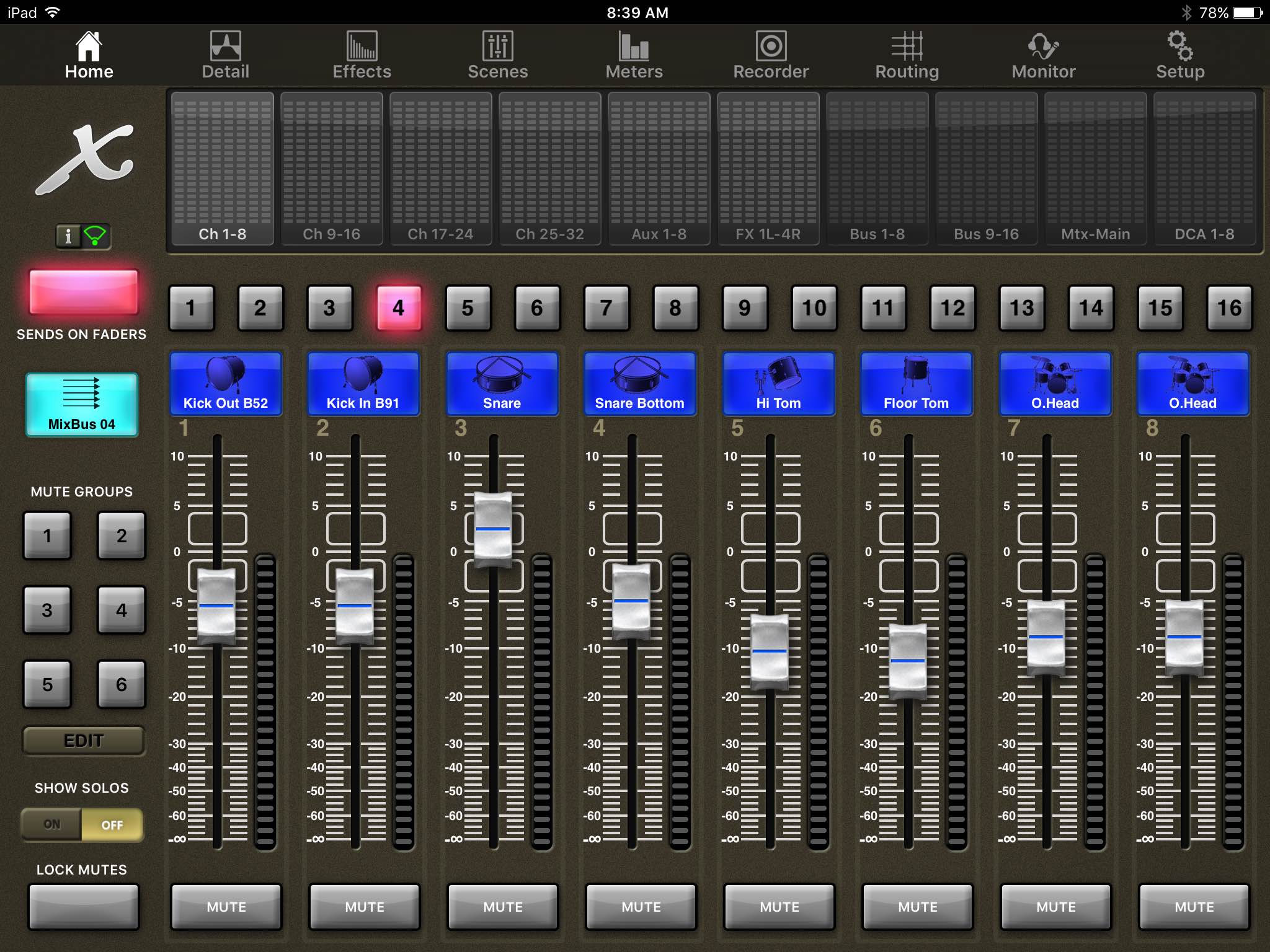Mute the Snare channel
The height and width of the screenshot is (952, 1270).
pyautogui.click(x=502, y=907)
